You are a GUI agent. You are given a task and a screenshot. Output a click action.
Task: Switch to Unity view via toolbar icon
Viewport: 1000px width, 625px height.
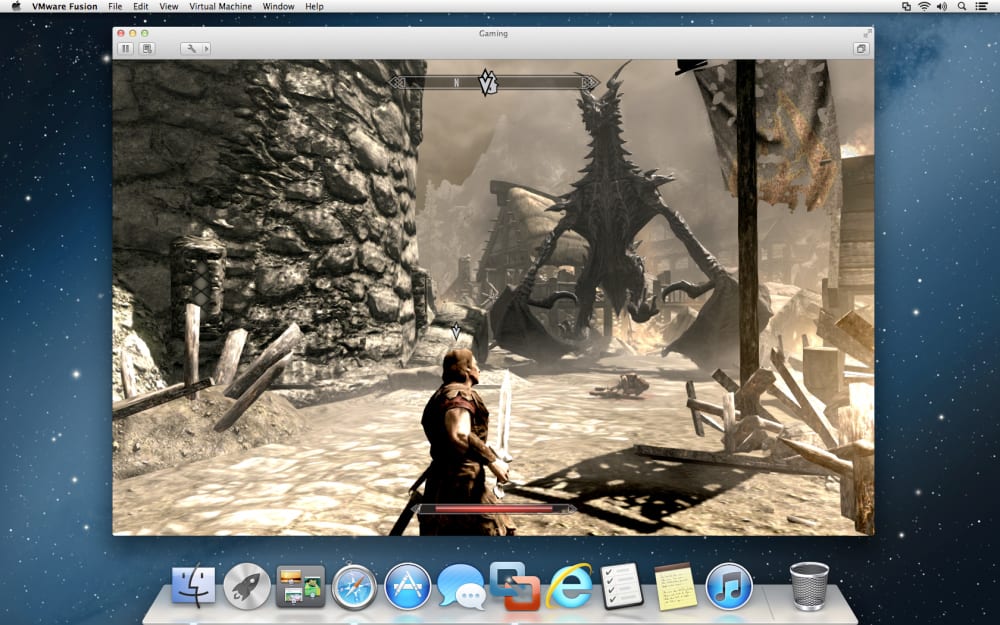click(861, 48)
